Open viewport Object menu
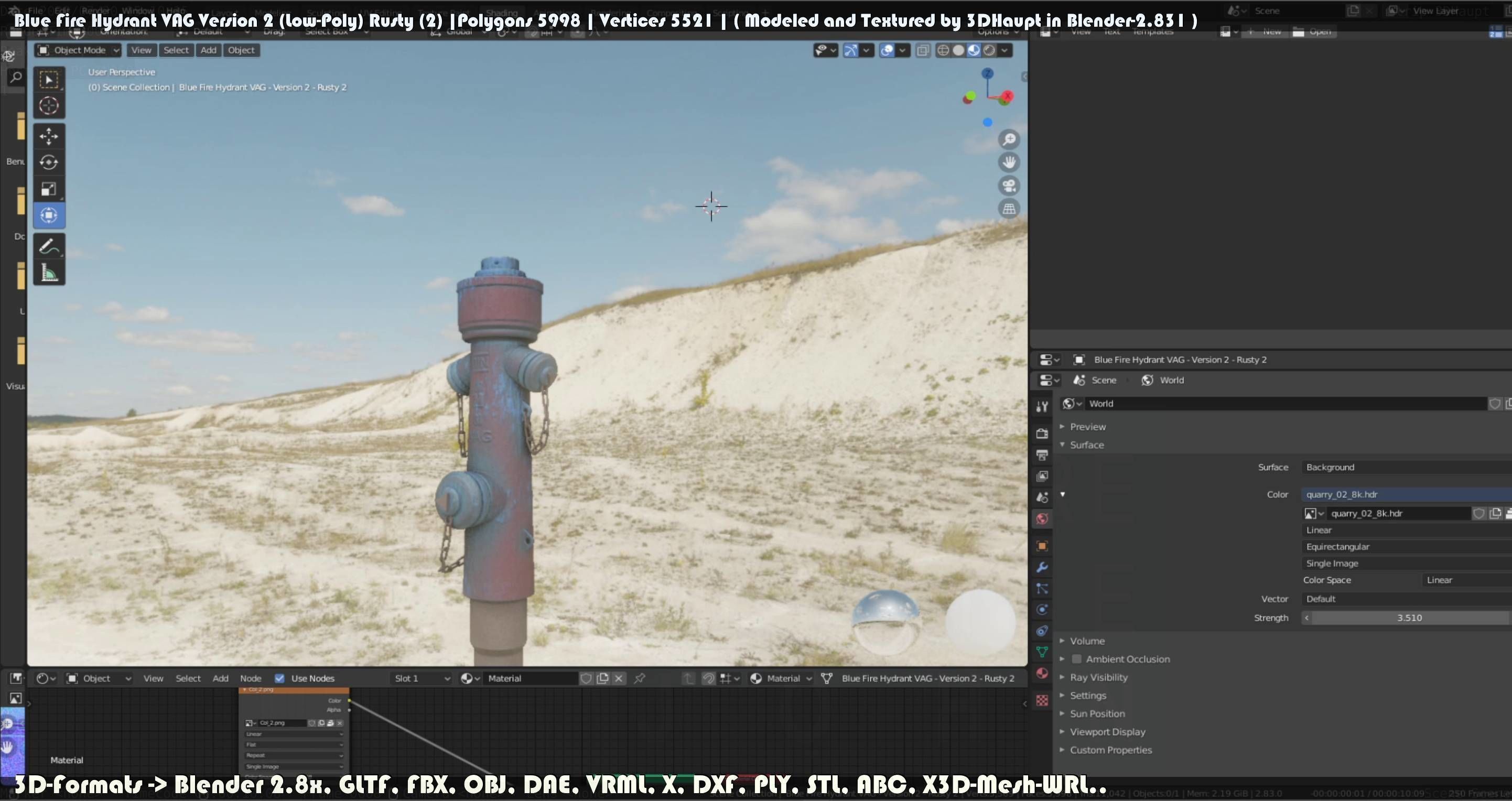This screenshot has height=801, width=1512. pos(241,50)
